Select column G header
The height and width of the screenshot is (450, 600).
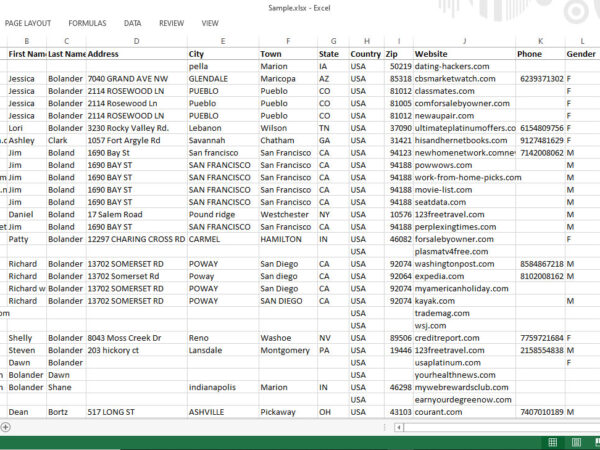pos(333,41)
